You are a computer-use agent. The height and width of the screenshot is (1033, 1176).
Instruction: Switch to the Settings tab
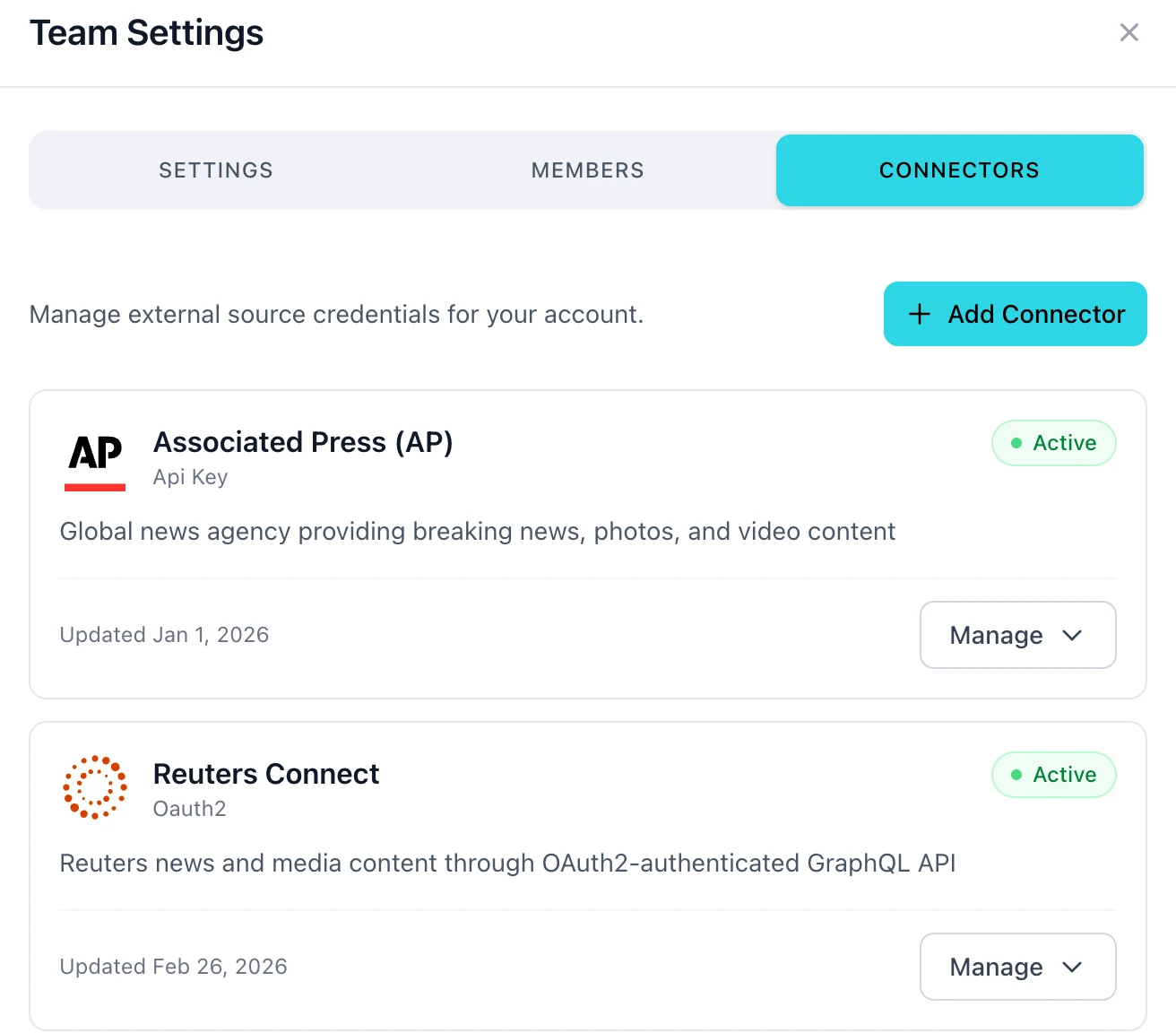[216, 170]
